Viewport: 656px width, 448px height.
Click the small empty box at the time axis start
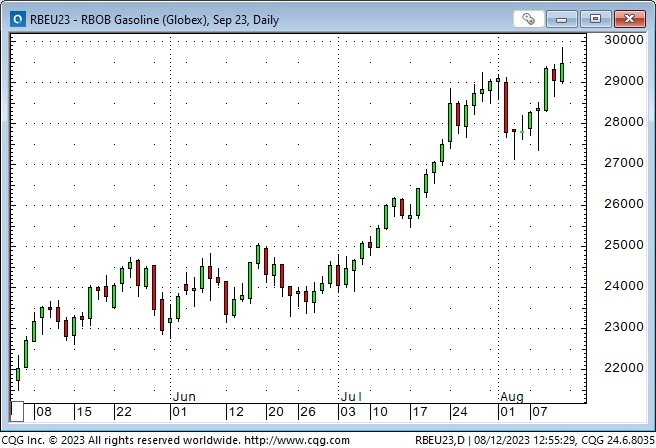(17, 412)
